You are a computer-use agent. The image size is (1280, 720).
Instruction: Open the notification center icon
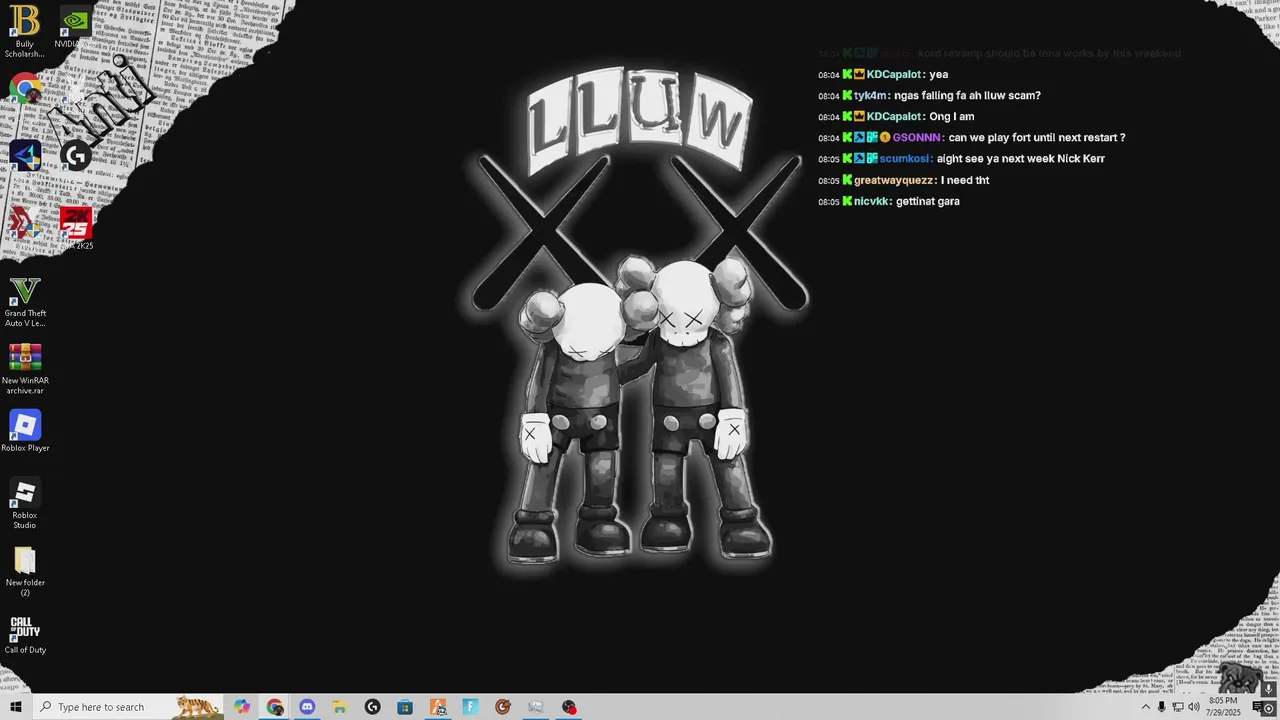[x=1258, y=707]
